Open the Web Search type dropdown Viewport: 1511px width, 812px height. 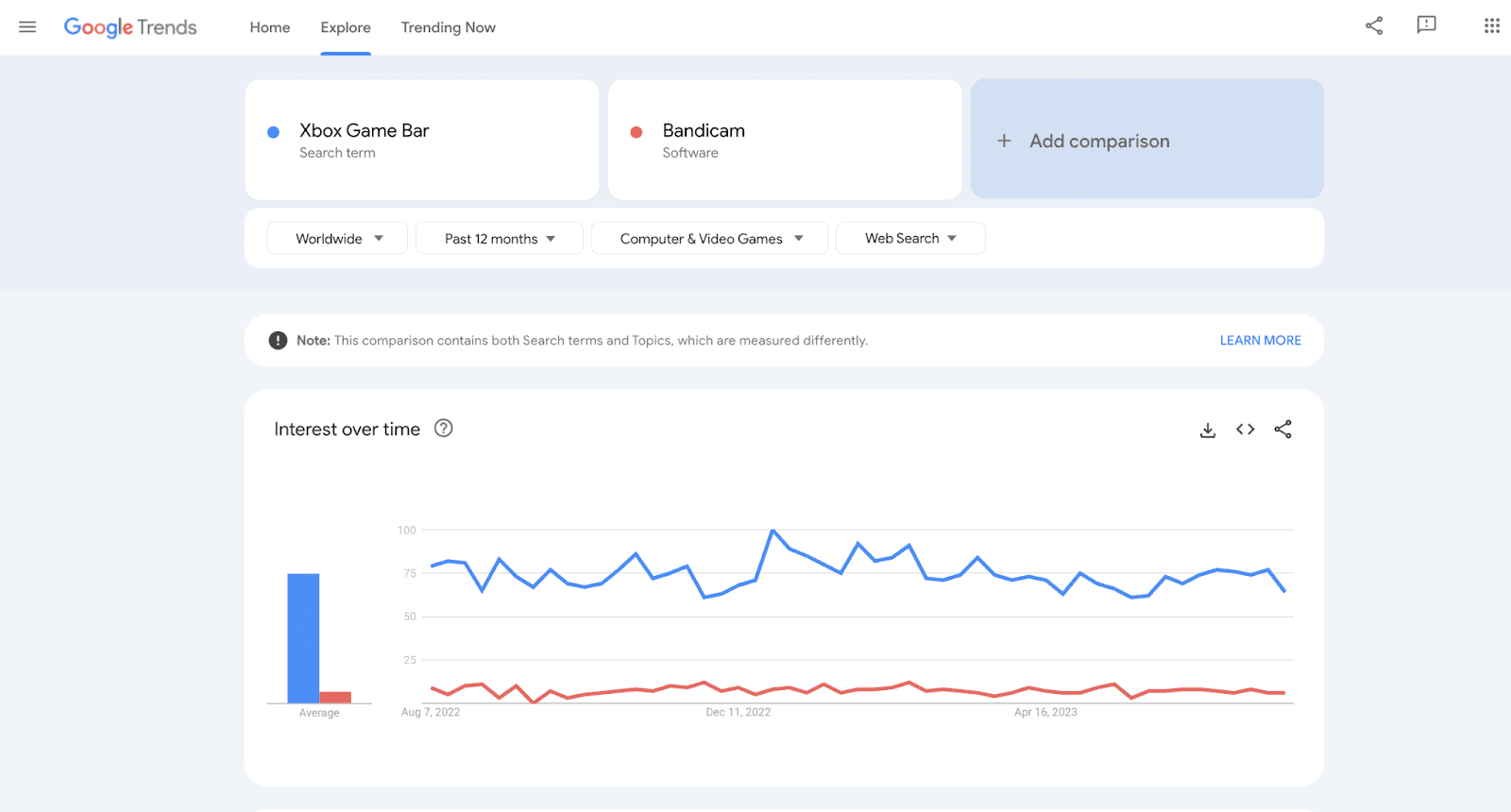(909, 239)
